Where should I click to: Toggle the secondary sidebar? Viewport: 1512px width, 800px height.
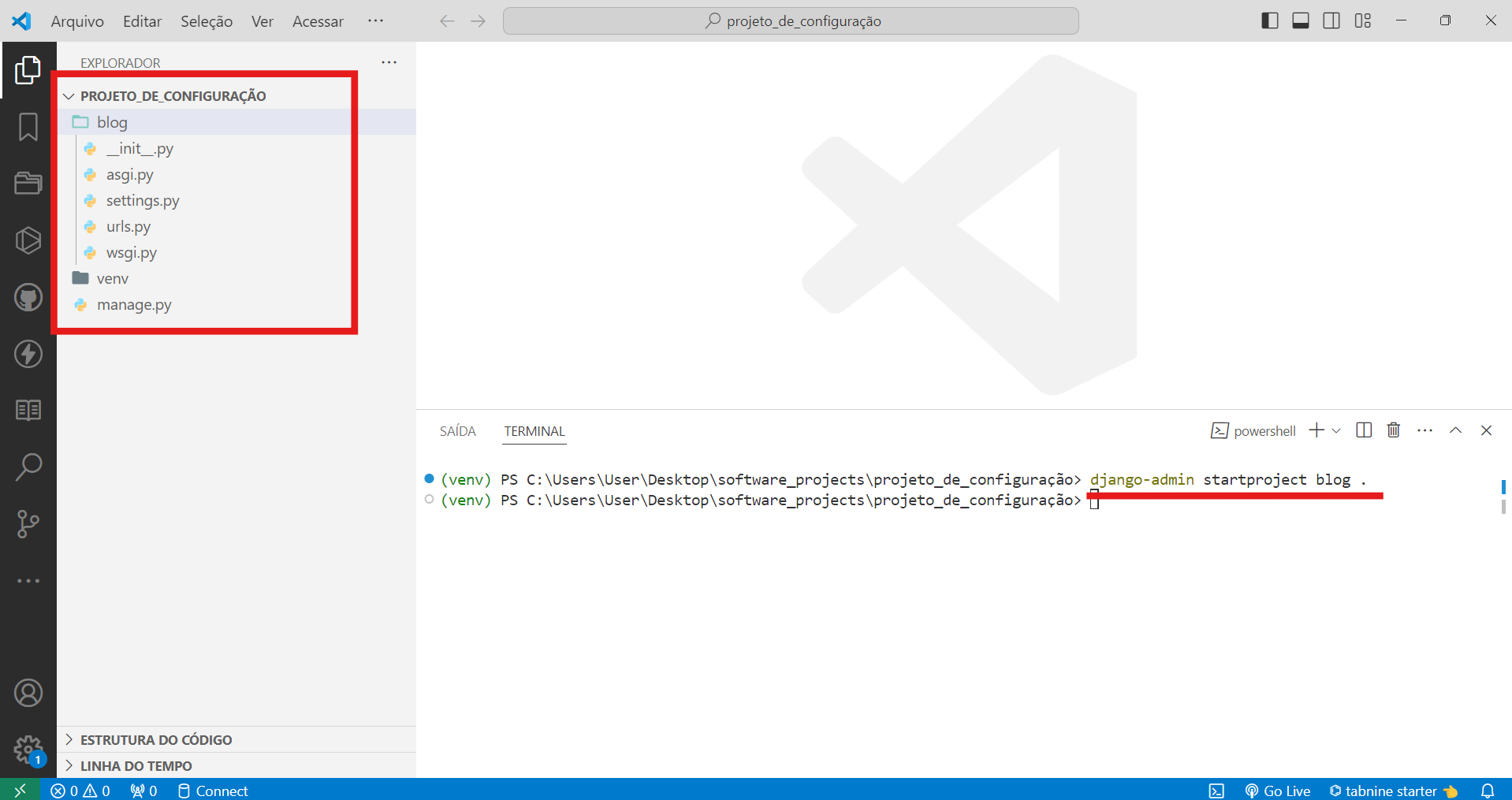click(1331, 20)
